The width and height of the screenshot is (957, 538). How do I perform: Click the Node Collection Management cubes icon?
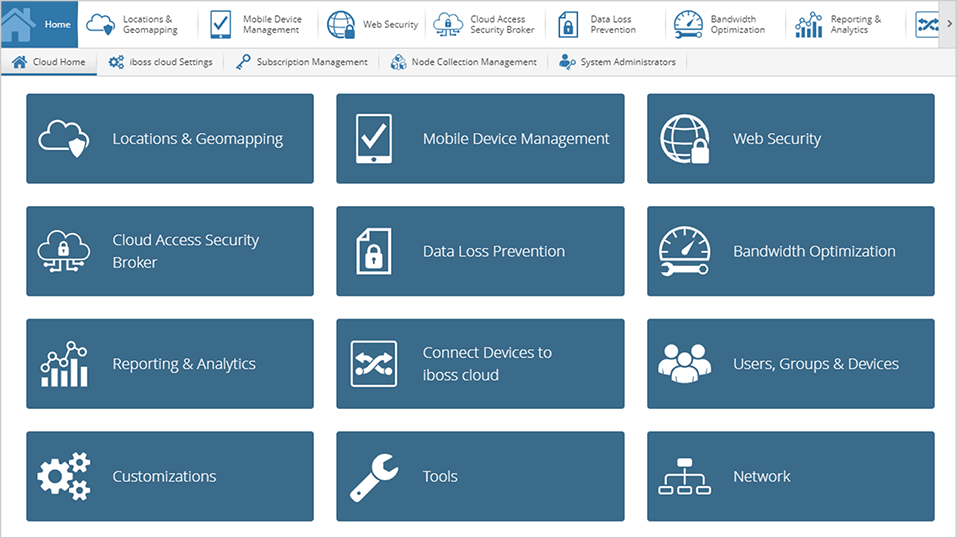pos(399,62)
